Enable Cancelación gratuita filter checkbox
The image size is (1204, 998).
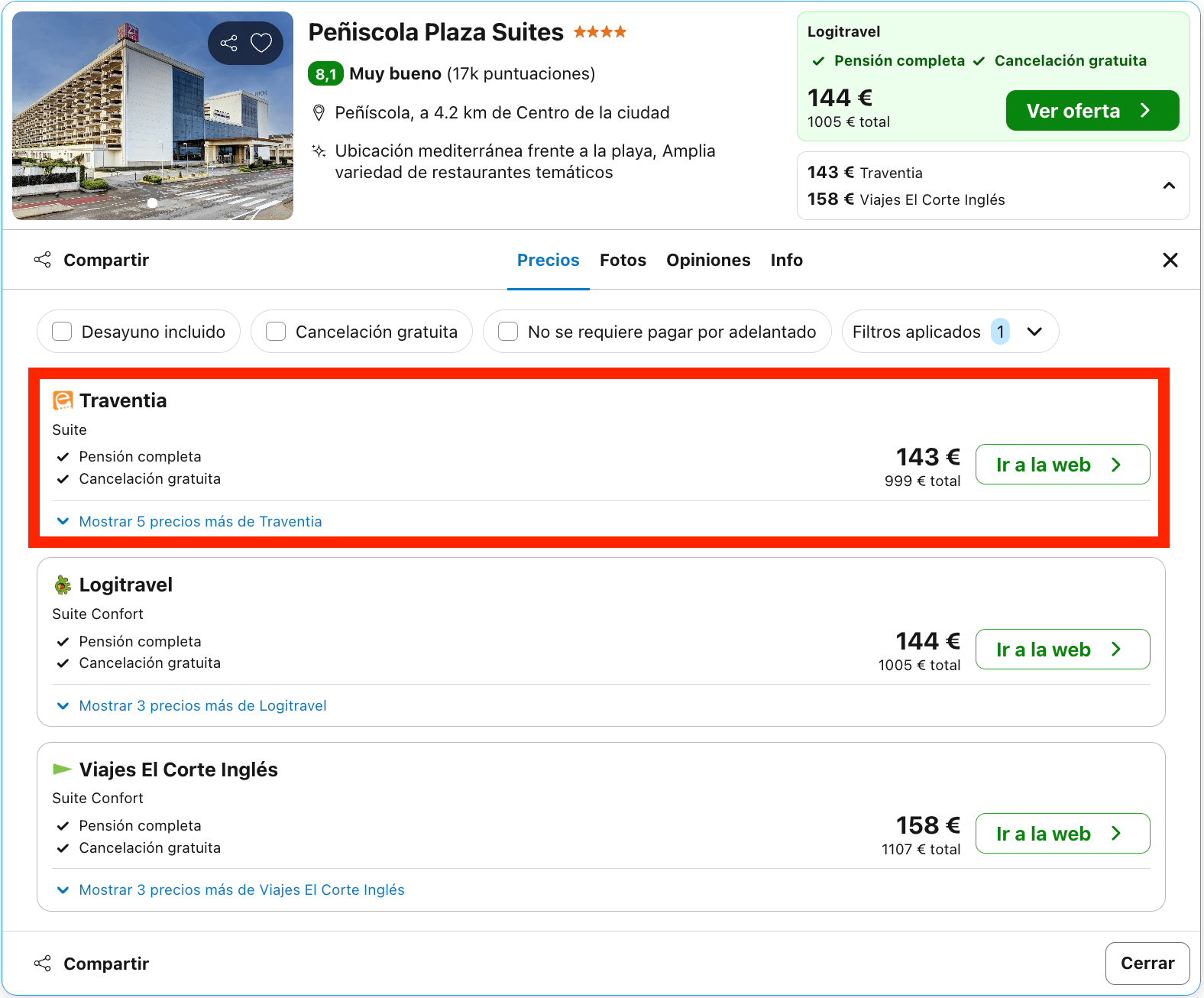tap(276, 332)
